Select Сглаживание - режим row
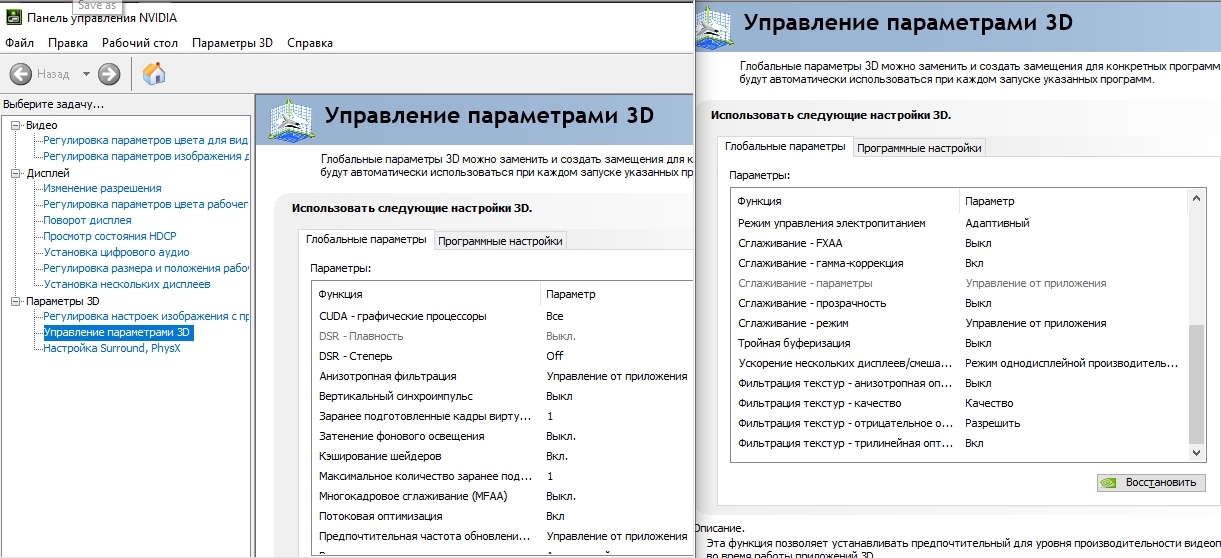1221x558 pixels. pos(959,323)
